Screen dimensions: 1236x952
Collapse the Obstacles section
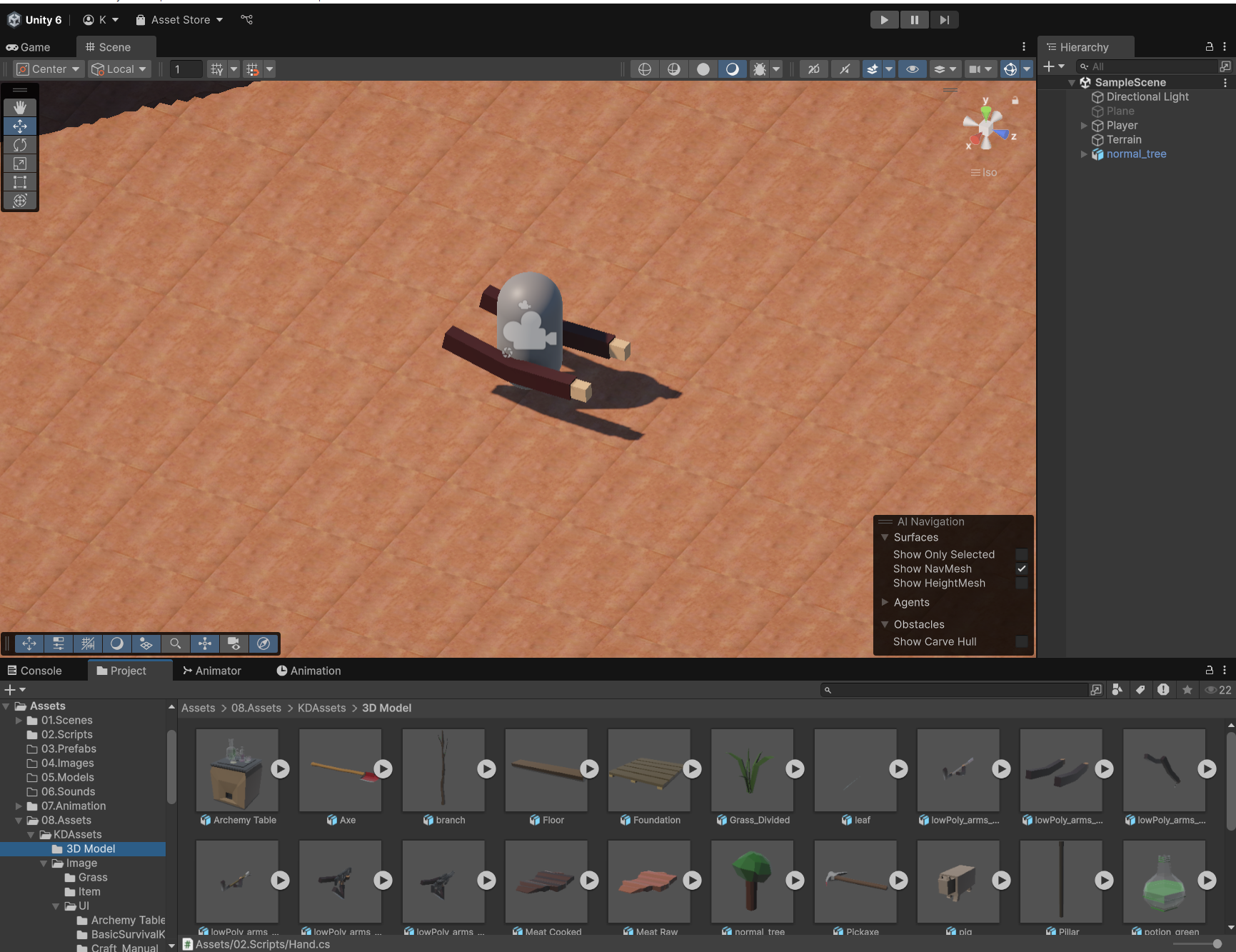tap(885, 624)
